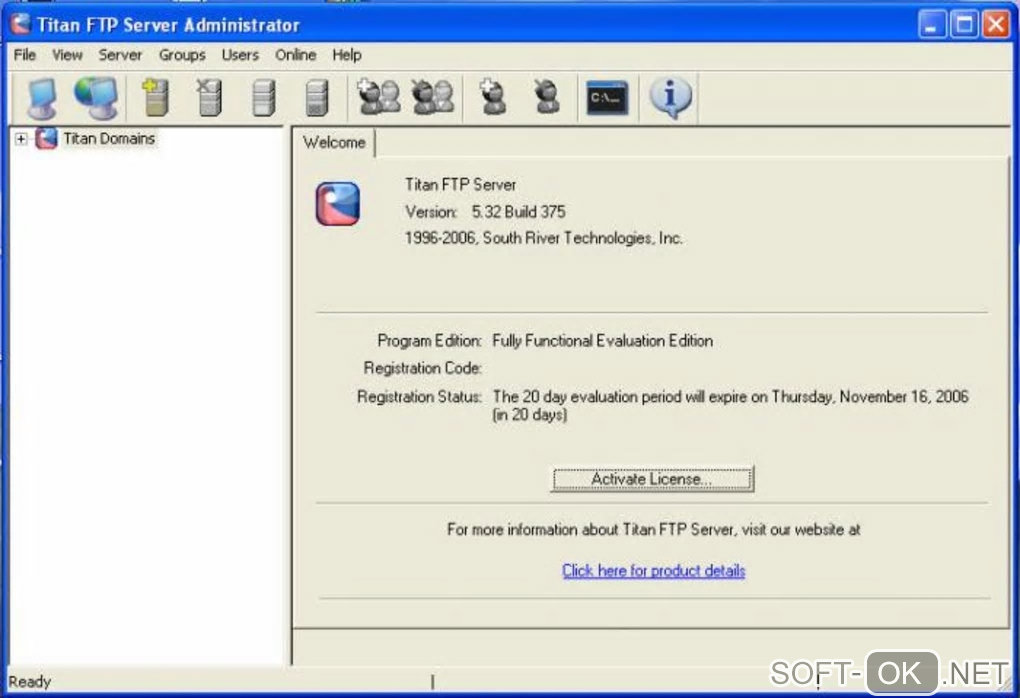Open the 'Click here for product details' link
The image size is (1020, 698).
tap(653, 570)
